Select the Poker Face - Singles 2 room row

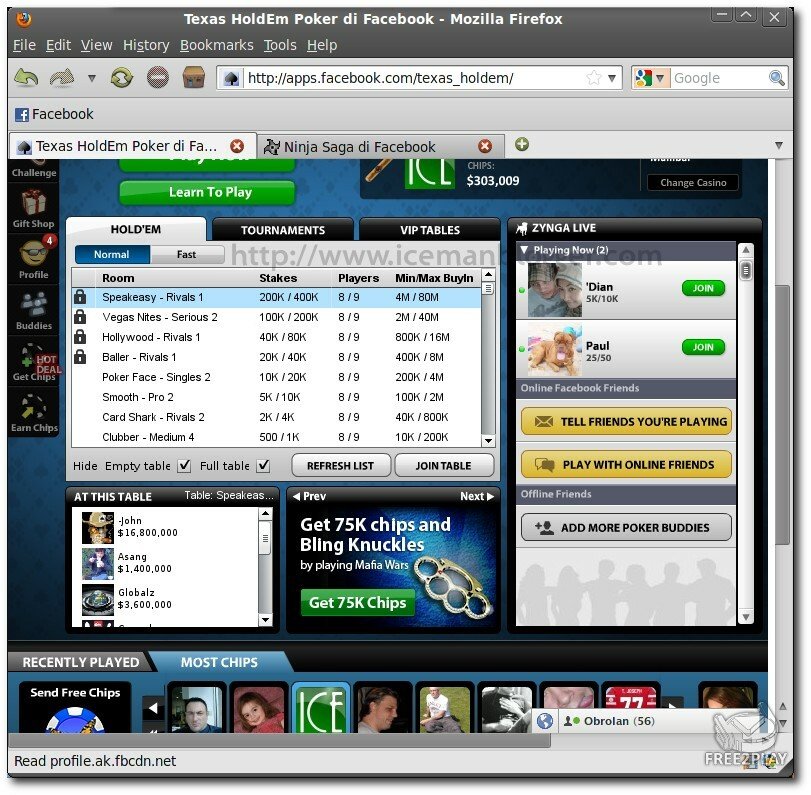(x=276, y=377)
